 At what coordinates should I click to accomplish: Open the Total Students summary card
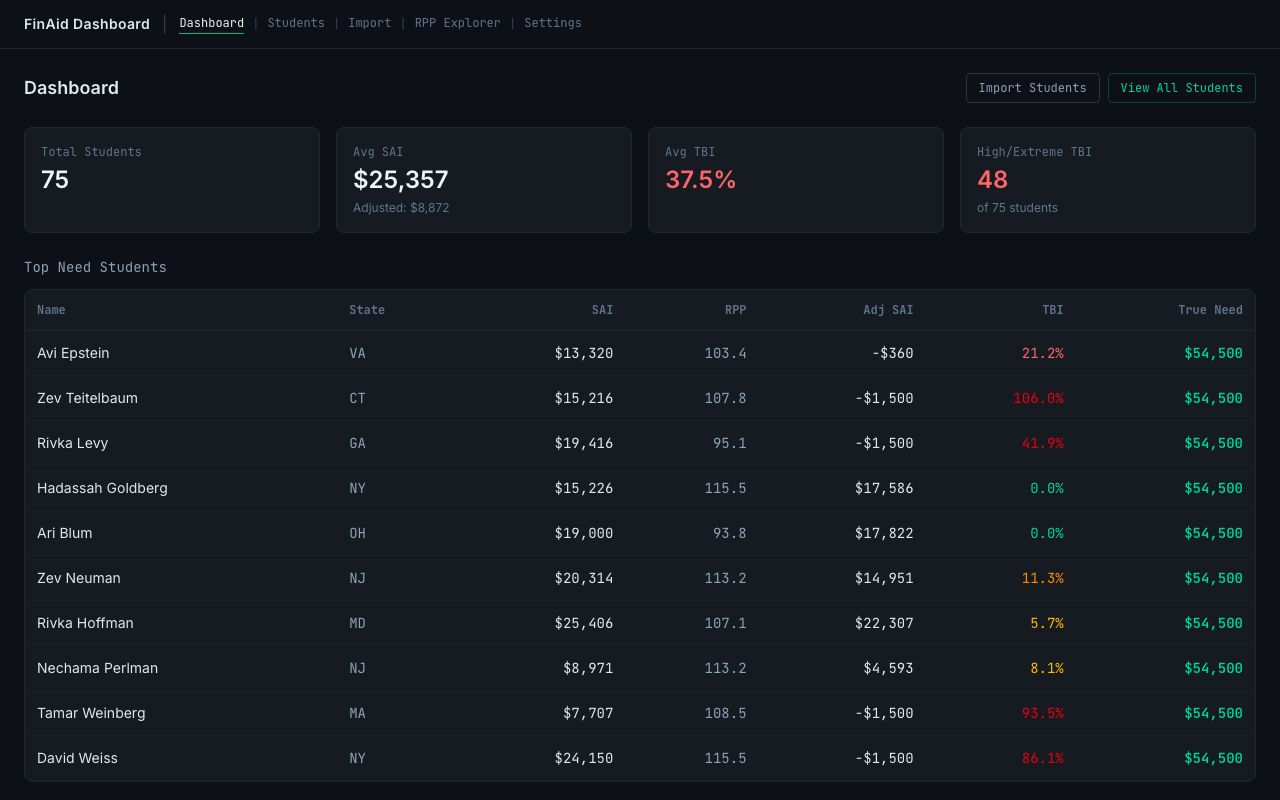point(171,180)
